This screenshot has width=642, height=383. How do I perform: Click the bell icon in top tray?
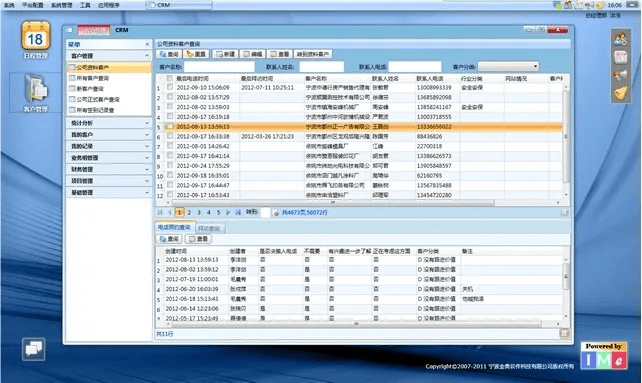click(x=600, y=5)
